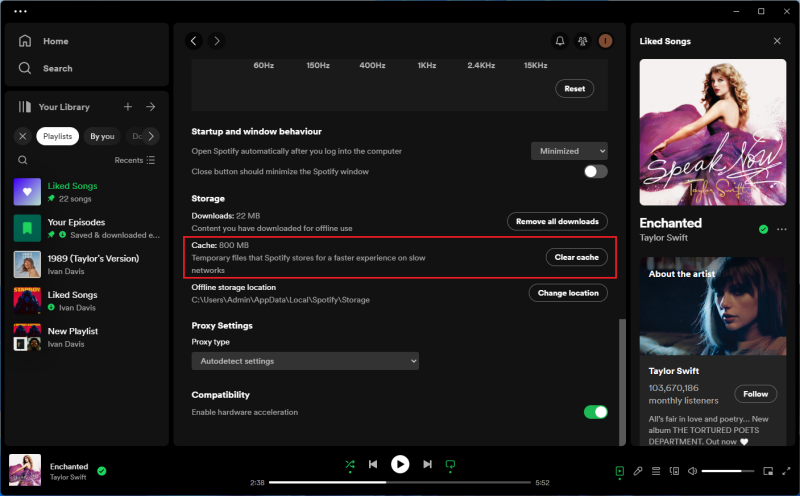Open Enchanted song title link in side panel

coord(670,223)
